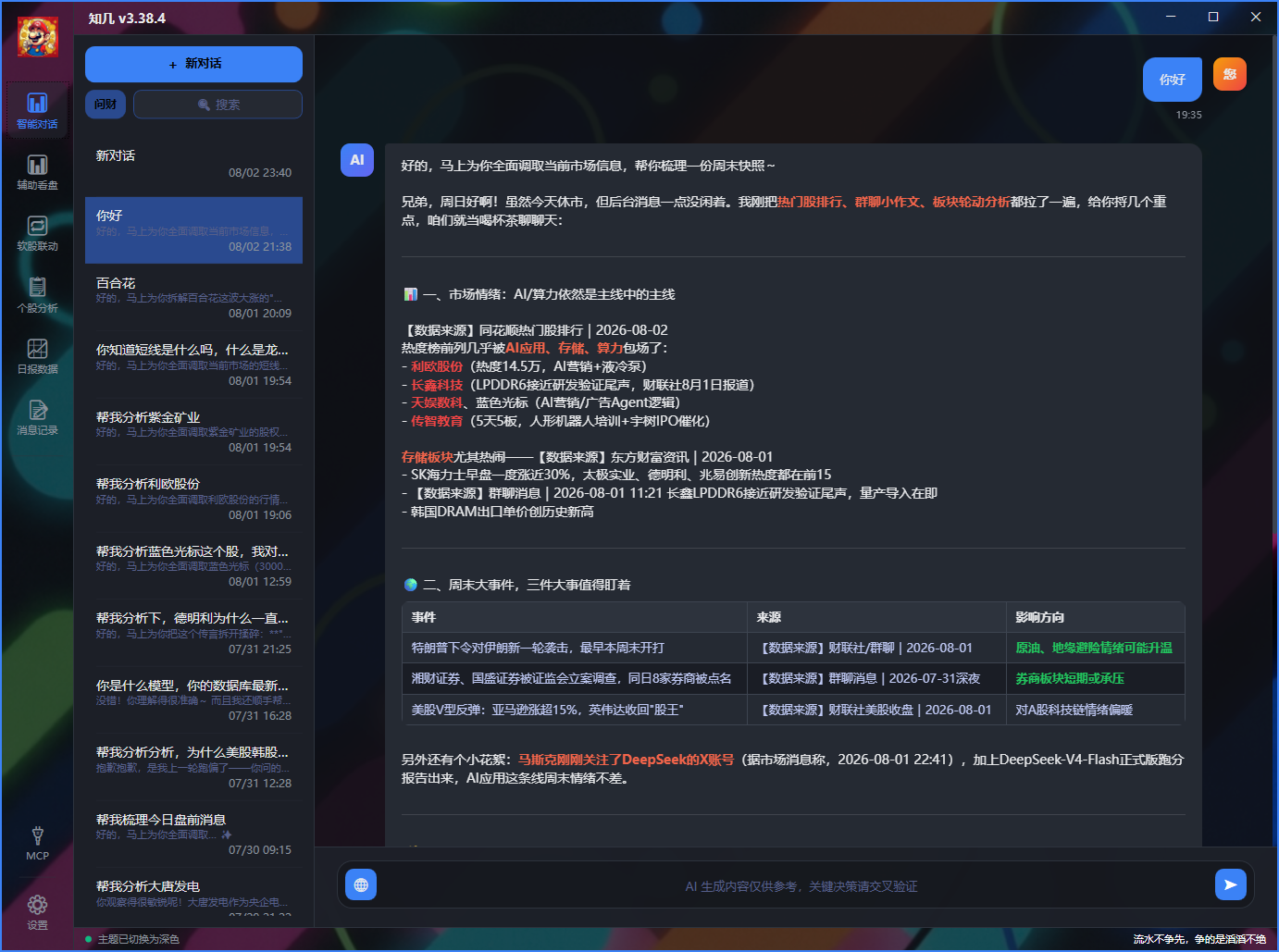Screen dimensions: 1279x952
Task: Click the 你好 user message bubble
Action: coord(1173,80)
